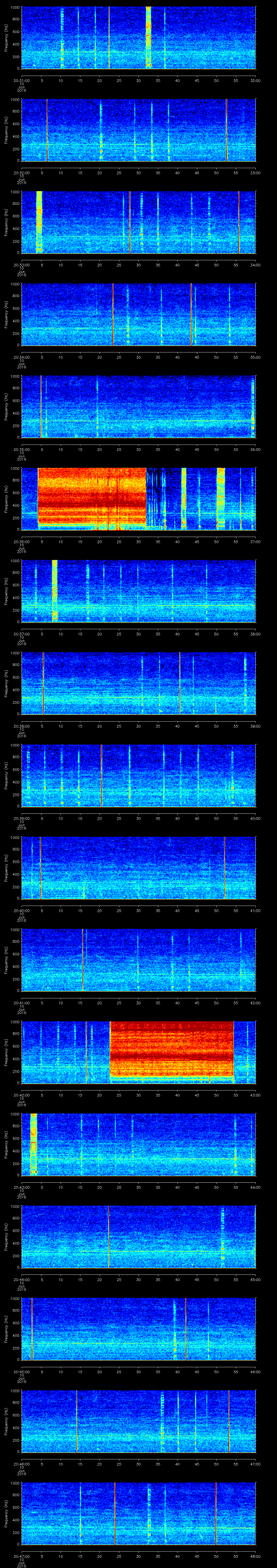Click the 20:45:00 time label
The image size is (277, 1568).
pyautogui.click(x=21, y=1371)
